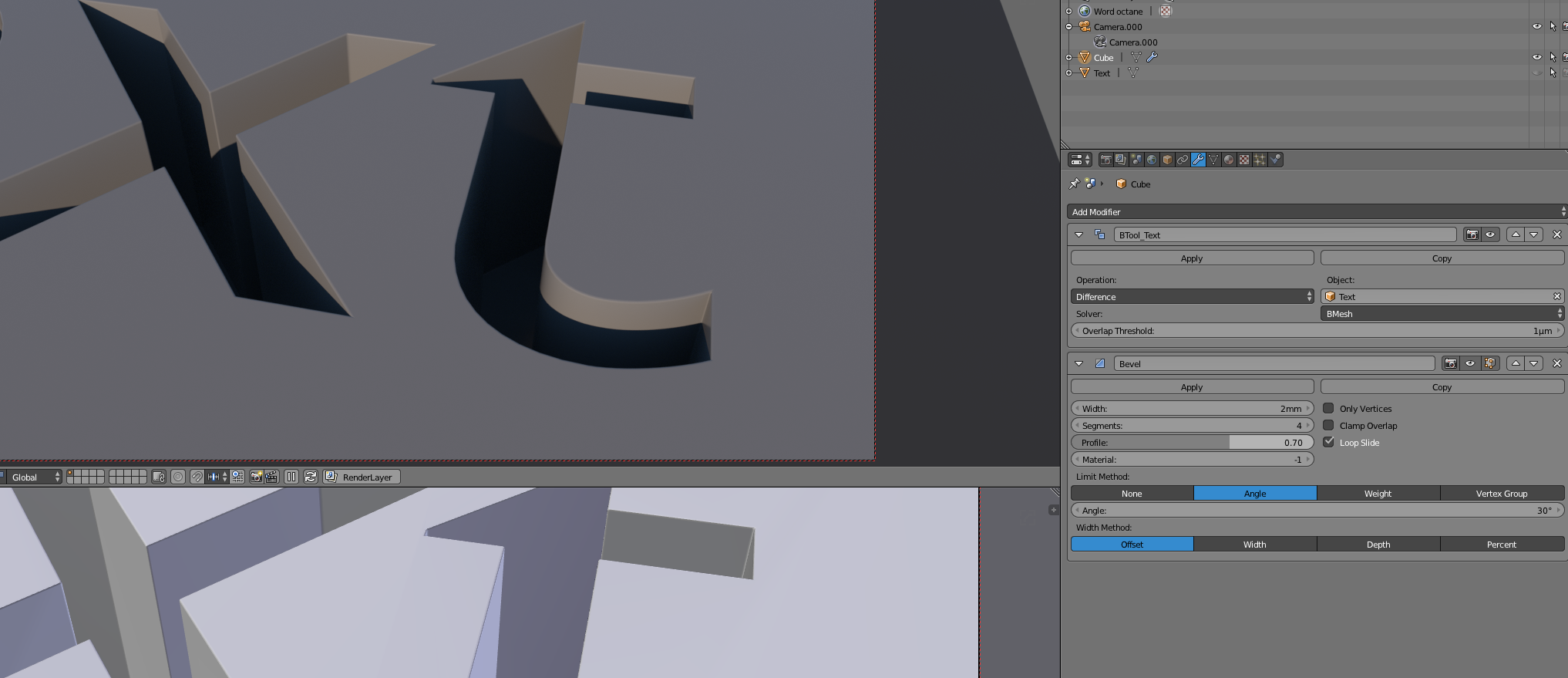Screen dimensions: 1568x678
Task: Open the Render Layers properties tab
Action: tap(1121, 160)
